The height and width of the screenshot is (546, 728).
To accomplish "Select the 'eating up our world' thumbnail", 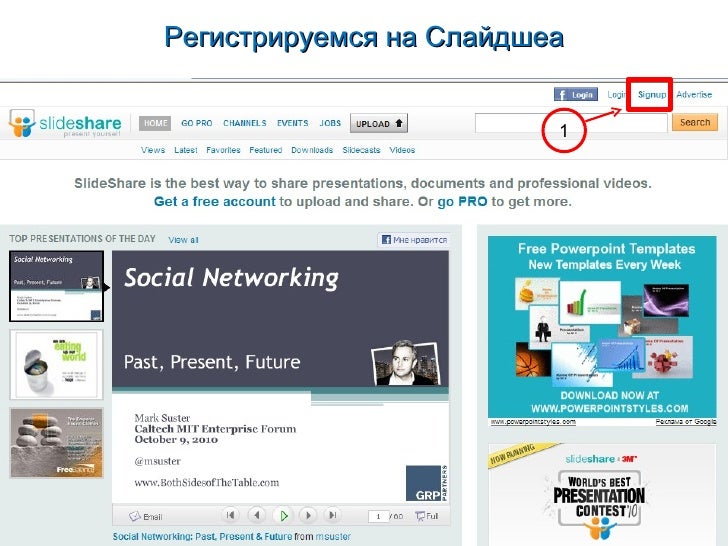I will (x=56, y=365).
